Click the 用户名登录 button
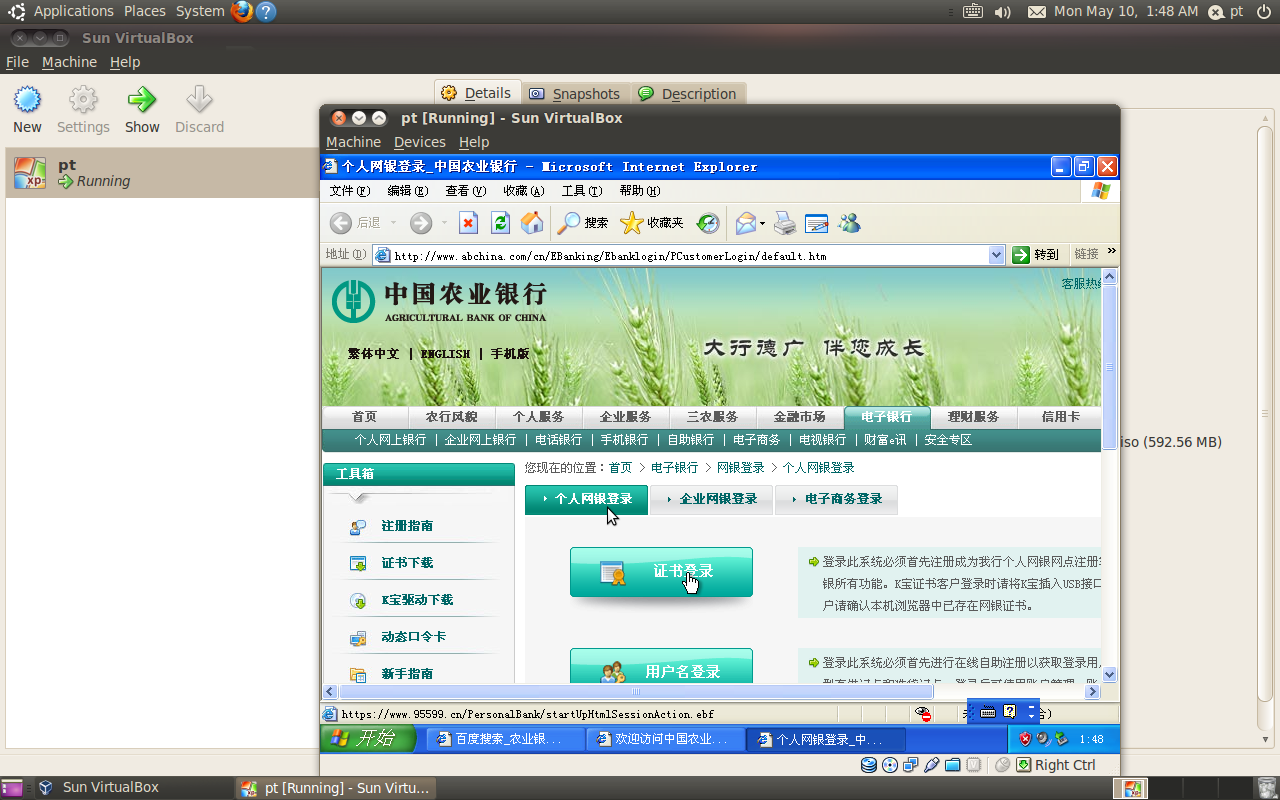The image size is (1280, 800). (661, 666)
